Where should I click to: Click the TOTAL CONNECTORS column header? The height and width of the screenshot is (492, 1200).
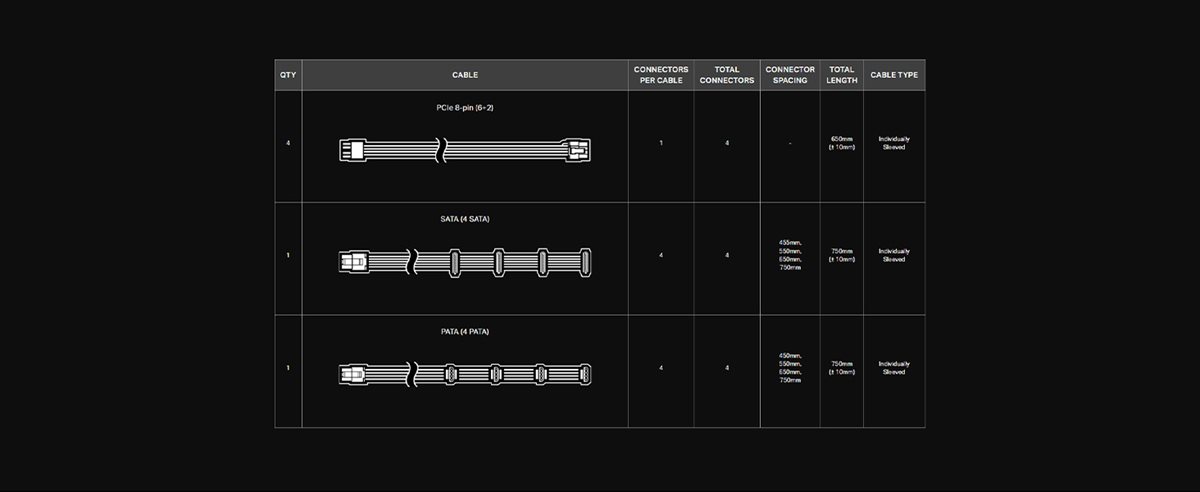[x=727, y=75]
